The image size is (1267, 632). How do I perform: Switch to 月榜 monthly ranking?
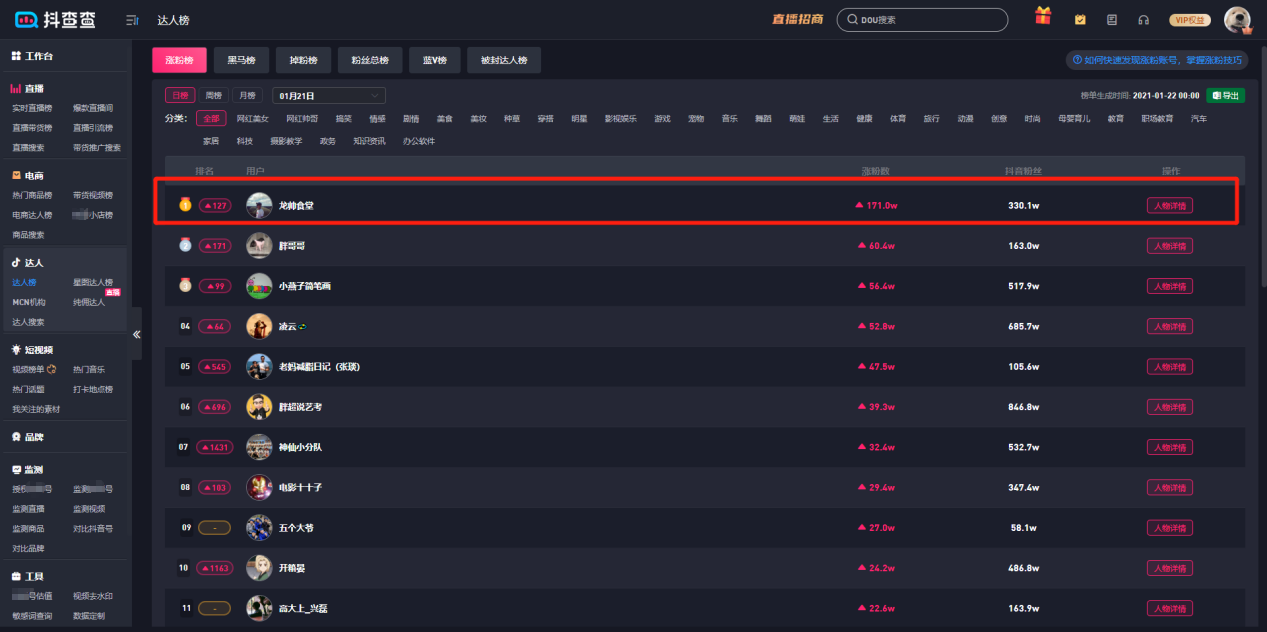pos(247,96)
